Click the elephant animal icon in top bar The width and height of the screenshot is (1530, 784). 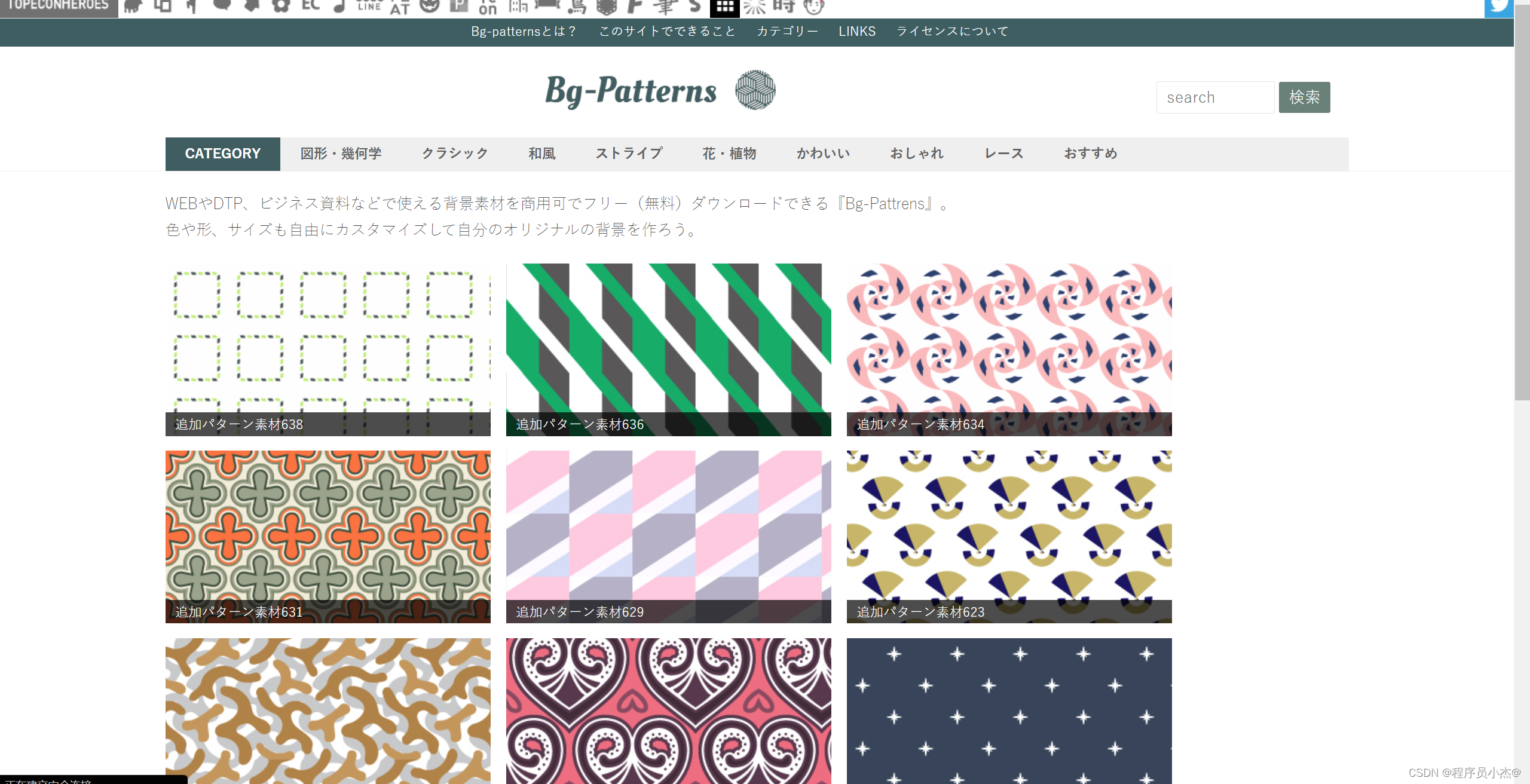click(x=133, y=6)
